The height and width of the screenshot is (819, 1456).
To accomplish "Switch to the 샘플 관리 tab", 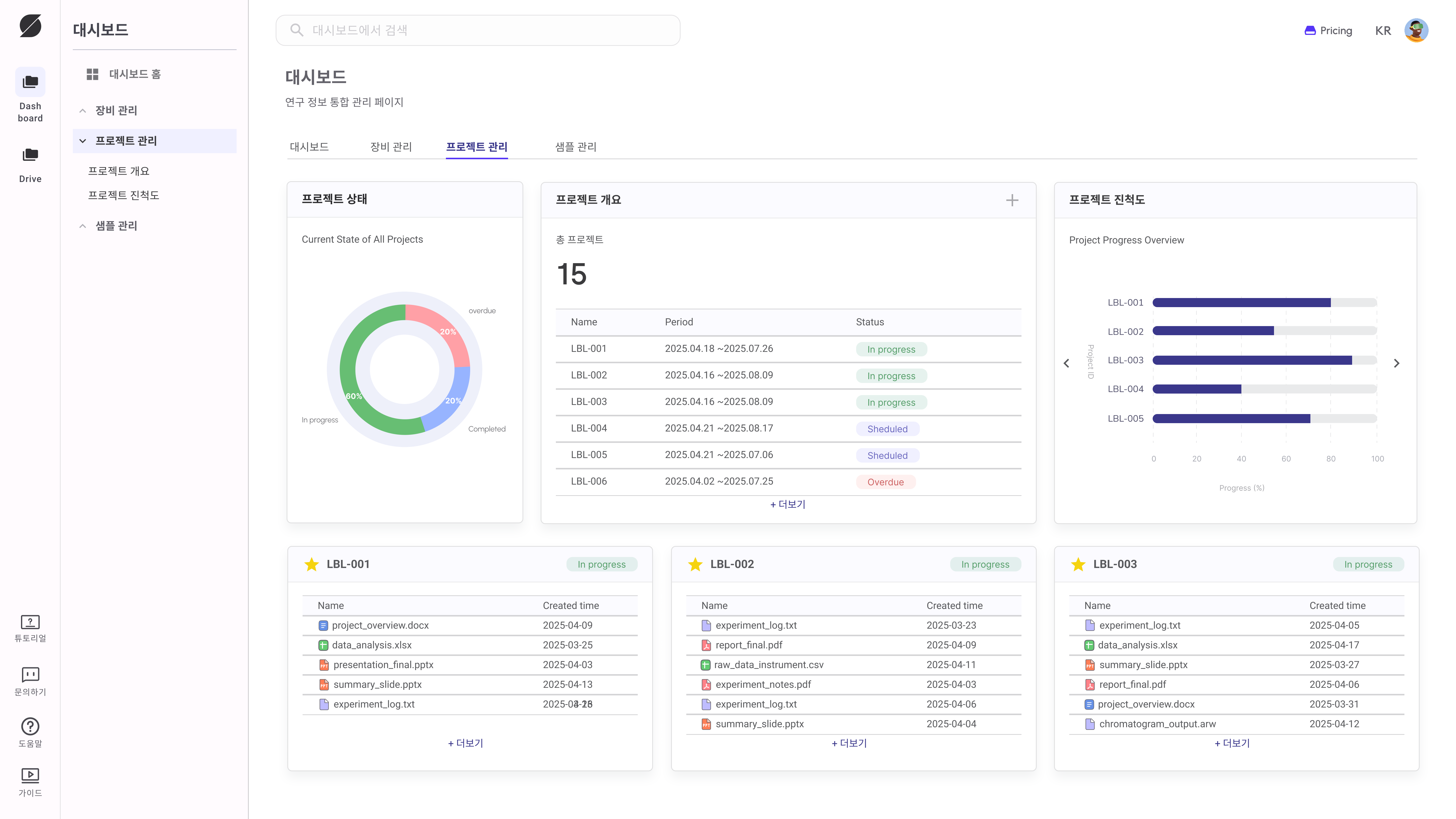I will (x=575, y=146).
